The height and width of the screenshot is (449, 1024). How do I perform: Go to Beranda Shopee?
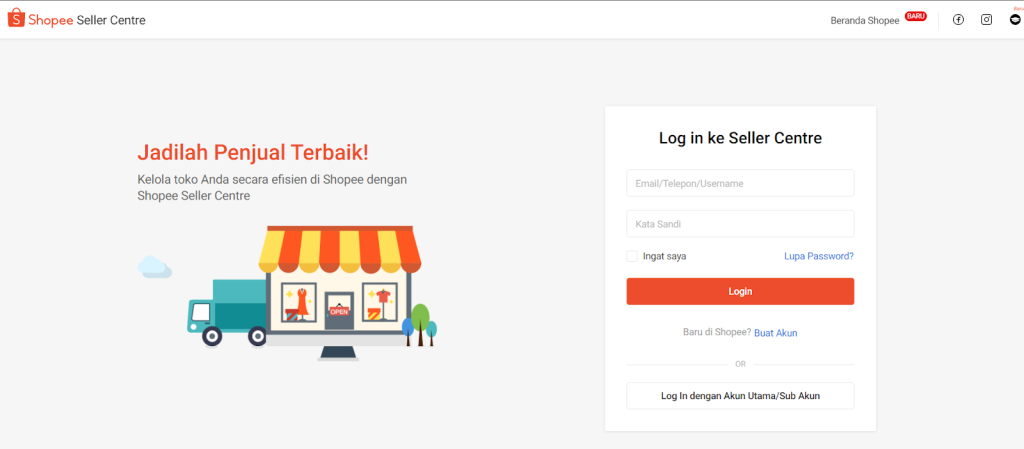click(865, 20)
